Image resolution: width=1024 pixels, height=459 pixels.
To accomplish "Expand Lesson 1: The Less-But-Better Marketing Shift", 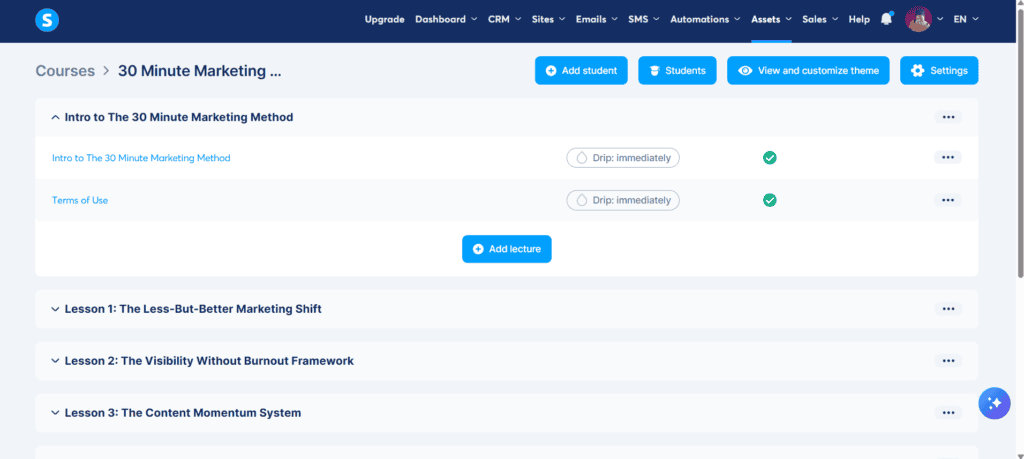I will tap(55, 309).
